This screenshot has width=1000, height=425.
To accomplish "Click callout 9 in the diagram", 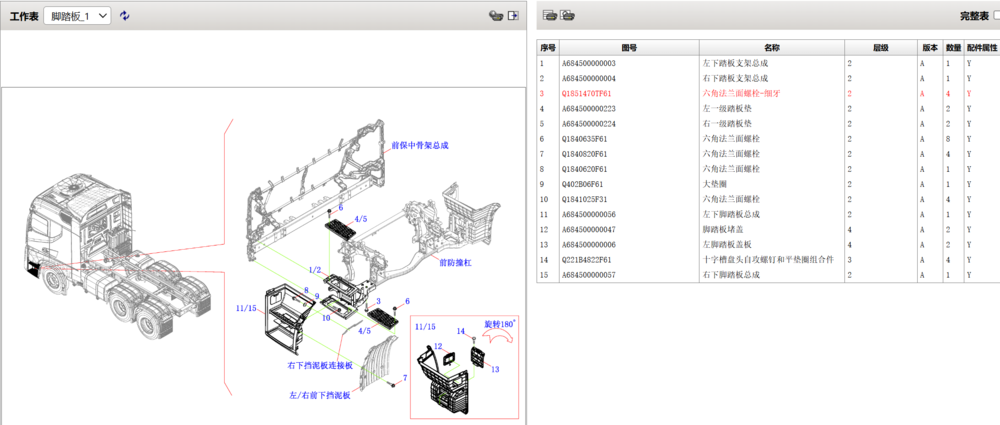I will pos(317,297).
